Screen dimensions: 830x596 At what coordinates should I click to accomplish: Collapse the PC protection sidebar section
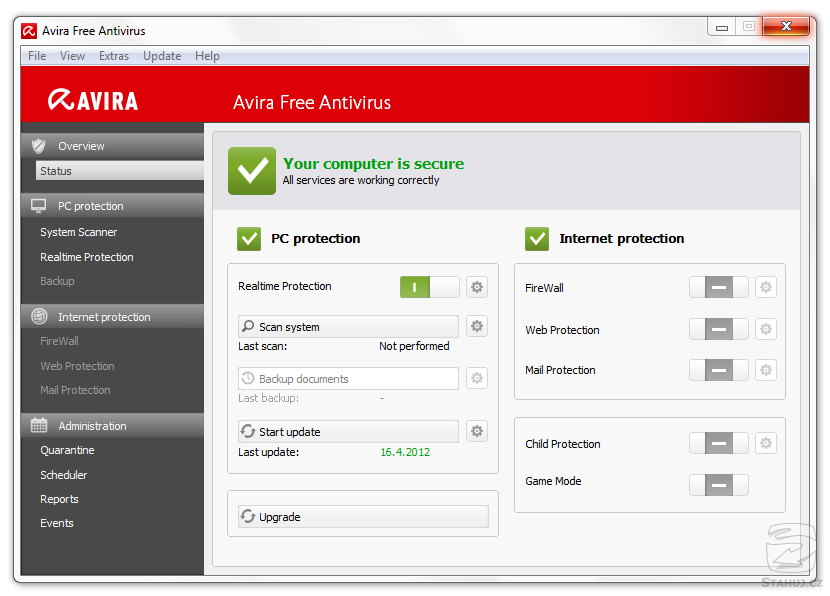[x=112, y=206]
